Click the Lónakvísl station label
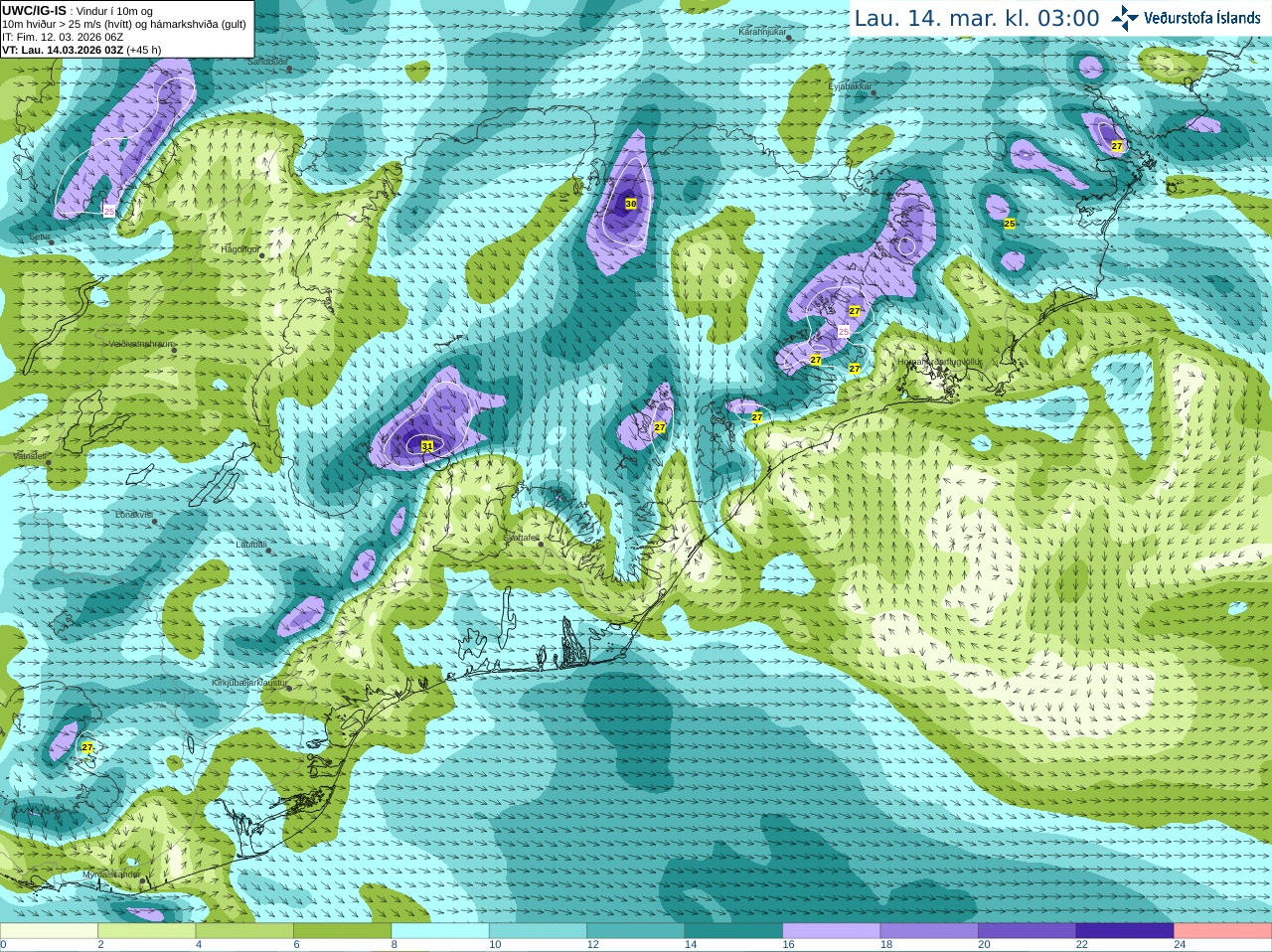 [134, 515]
